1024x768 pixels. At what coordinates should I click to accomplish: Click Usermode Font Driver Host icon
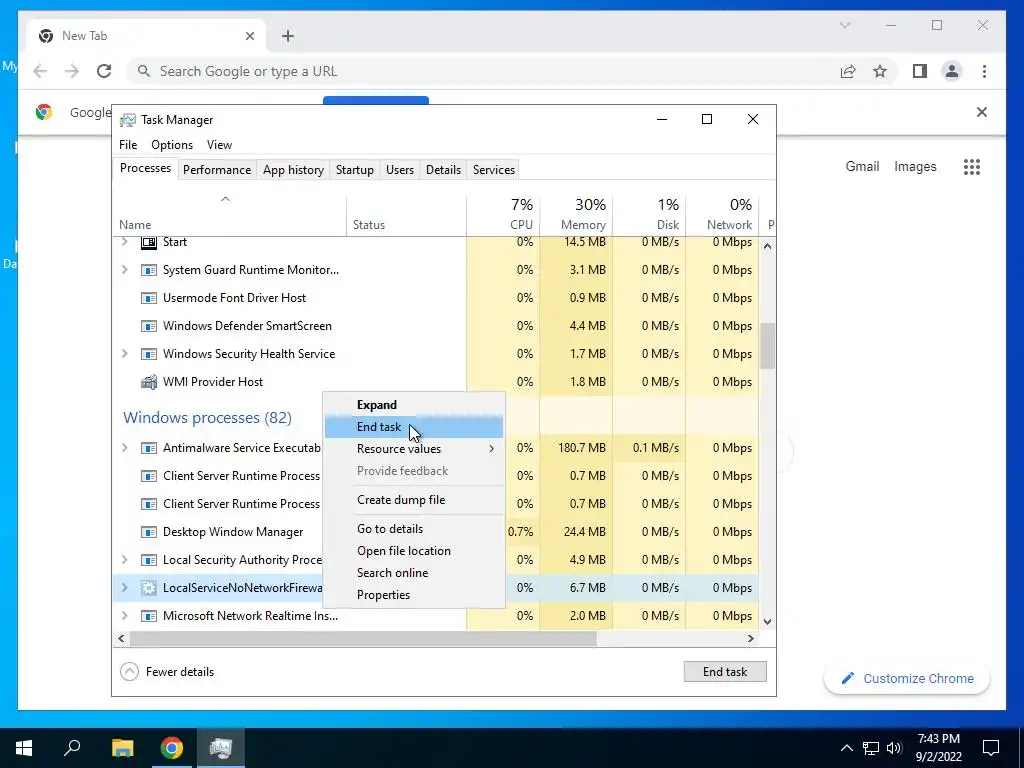(x=149, y=298)
